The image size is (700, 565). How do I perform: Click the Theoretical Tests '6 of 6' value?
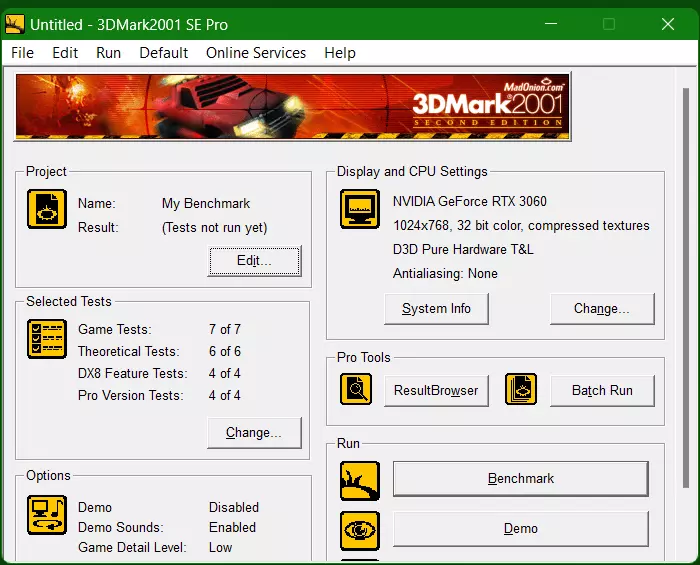[x=225, y=351]
